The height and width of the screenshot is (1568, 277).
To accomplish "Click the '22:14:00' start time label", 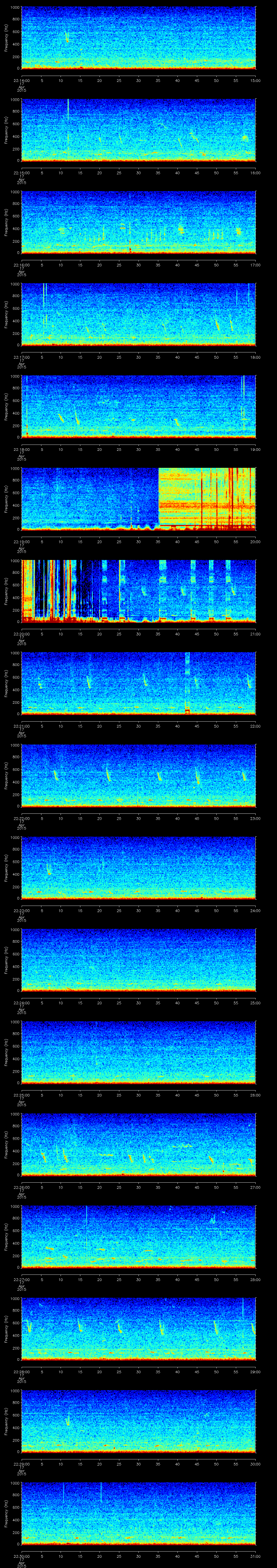I will tap(21, 80).
